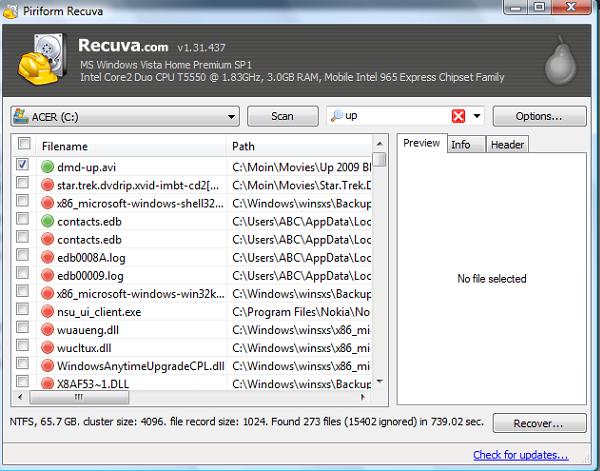The width and height of the screenshot is (600, 471).
Task: Follow the Check for updates link
Action: 520,455
